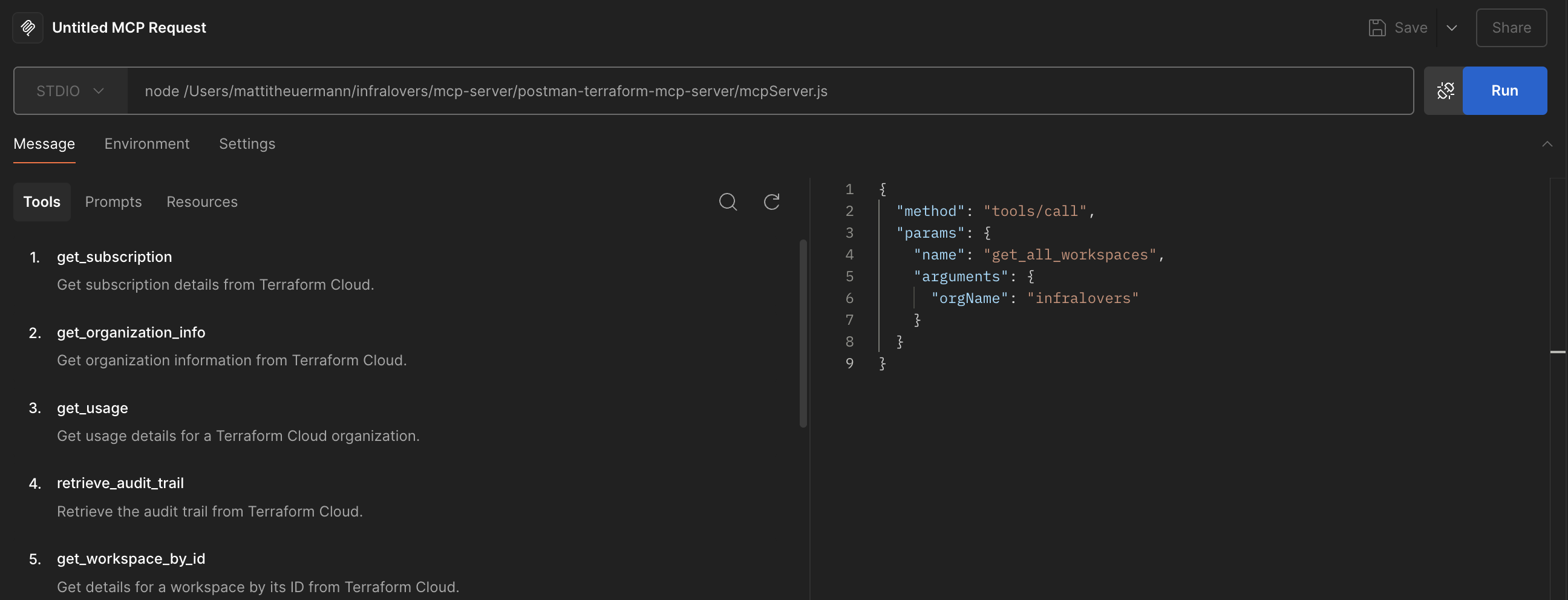Click the "infralovers" orgName value
Viewport: 1568px width, 600px height.
(1082, 298)
